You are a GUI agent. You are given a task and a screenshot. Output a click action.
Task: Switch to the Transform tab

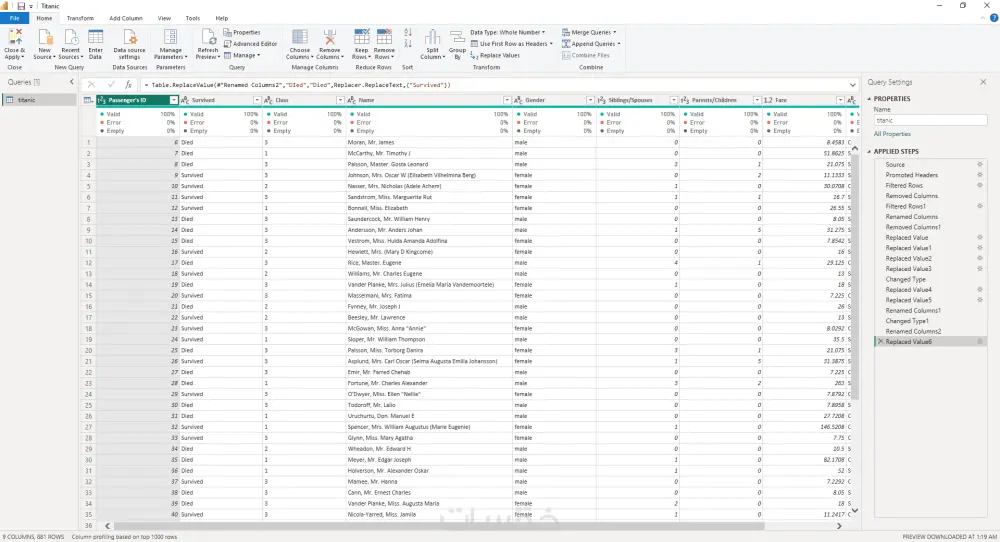80,18
